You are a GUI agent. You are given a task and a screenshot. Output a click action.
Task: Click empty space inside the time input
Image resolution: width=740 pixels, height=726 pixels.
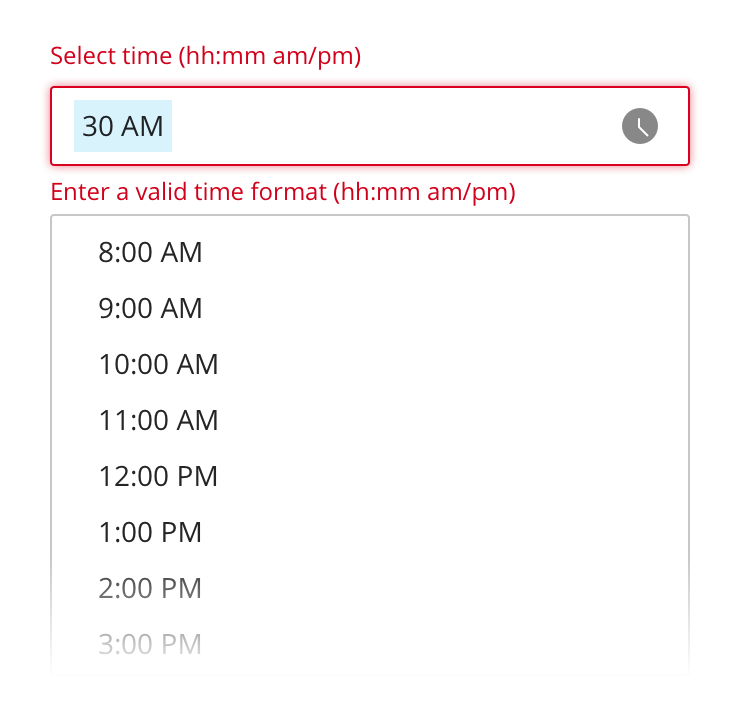400,126
